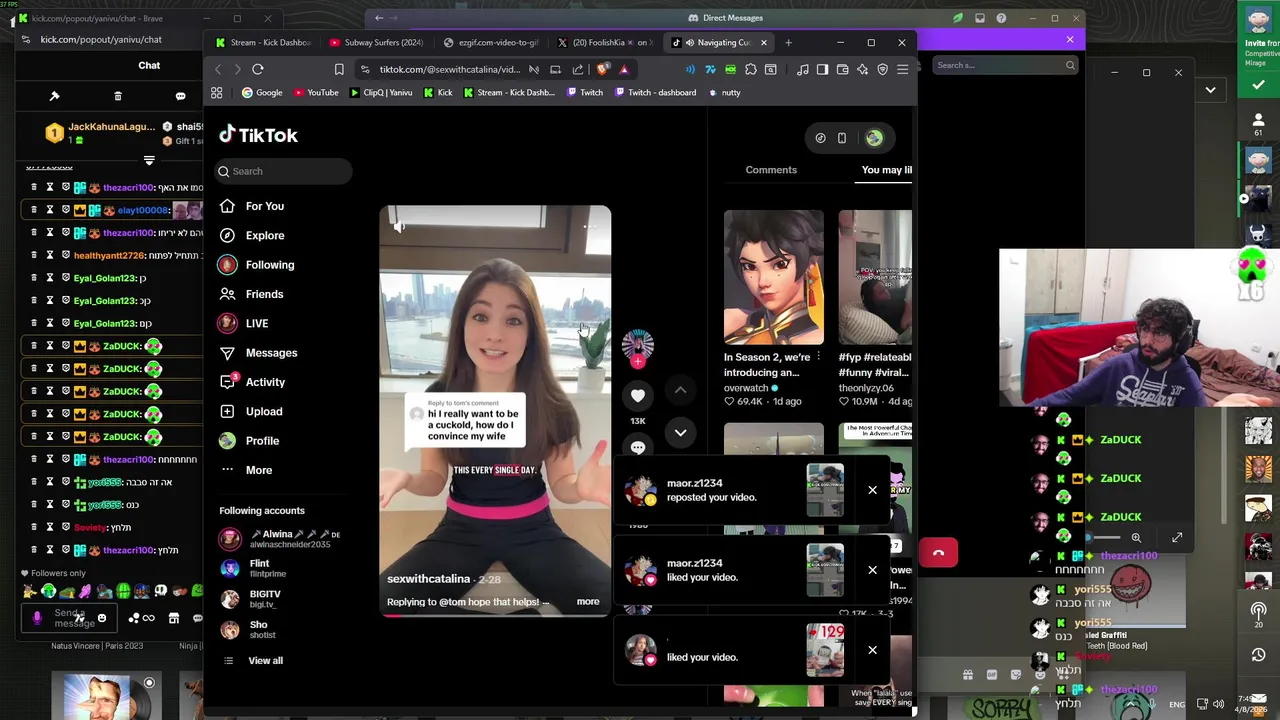Go to previous video with up arrow
Screen dimensions: 1280x720
[680, 391]
